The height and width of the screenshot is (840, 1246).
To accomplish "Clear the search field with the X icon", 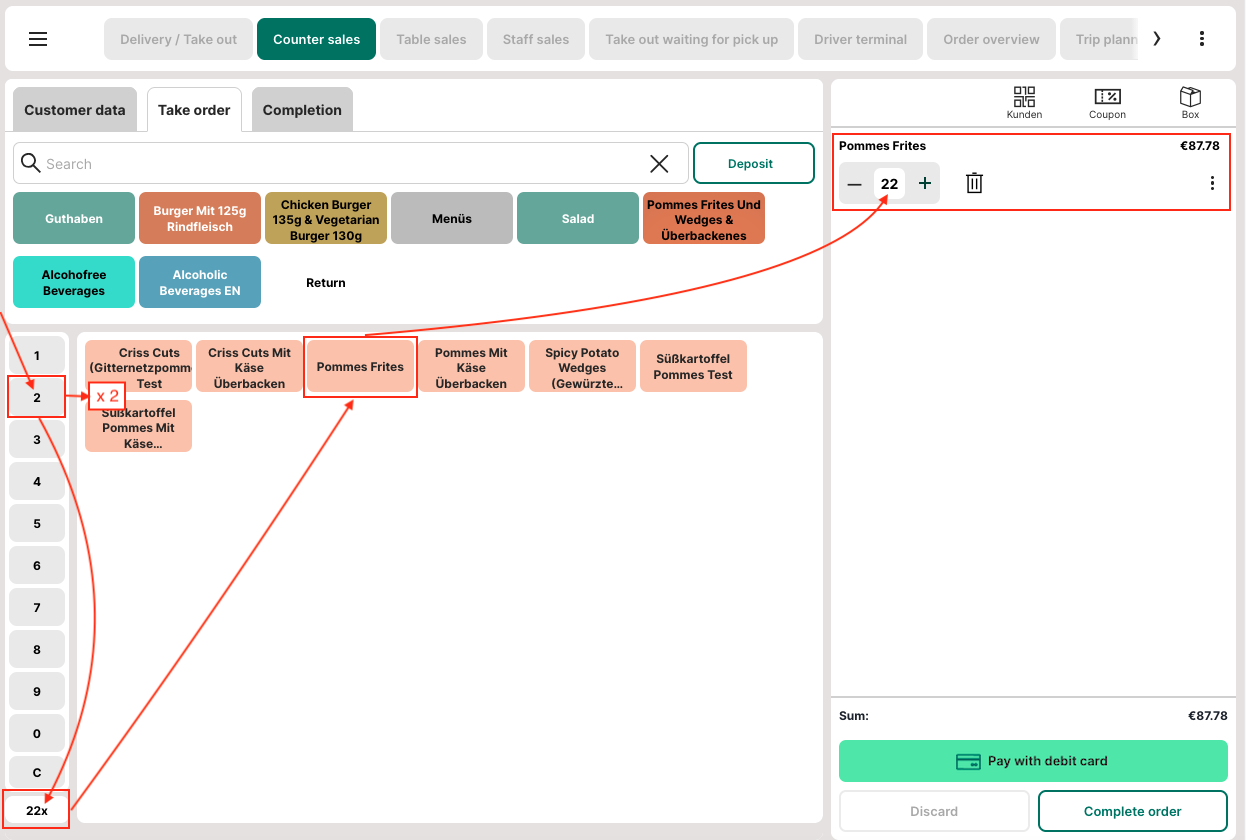I will tap(659, 164).
